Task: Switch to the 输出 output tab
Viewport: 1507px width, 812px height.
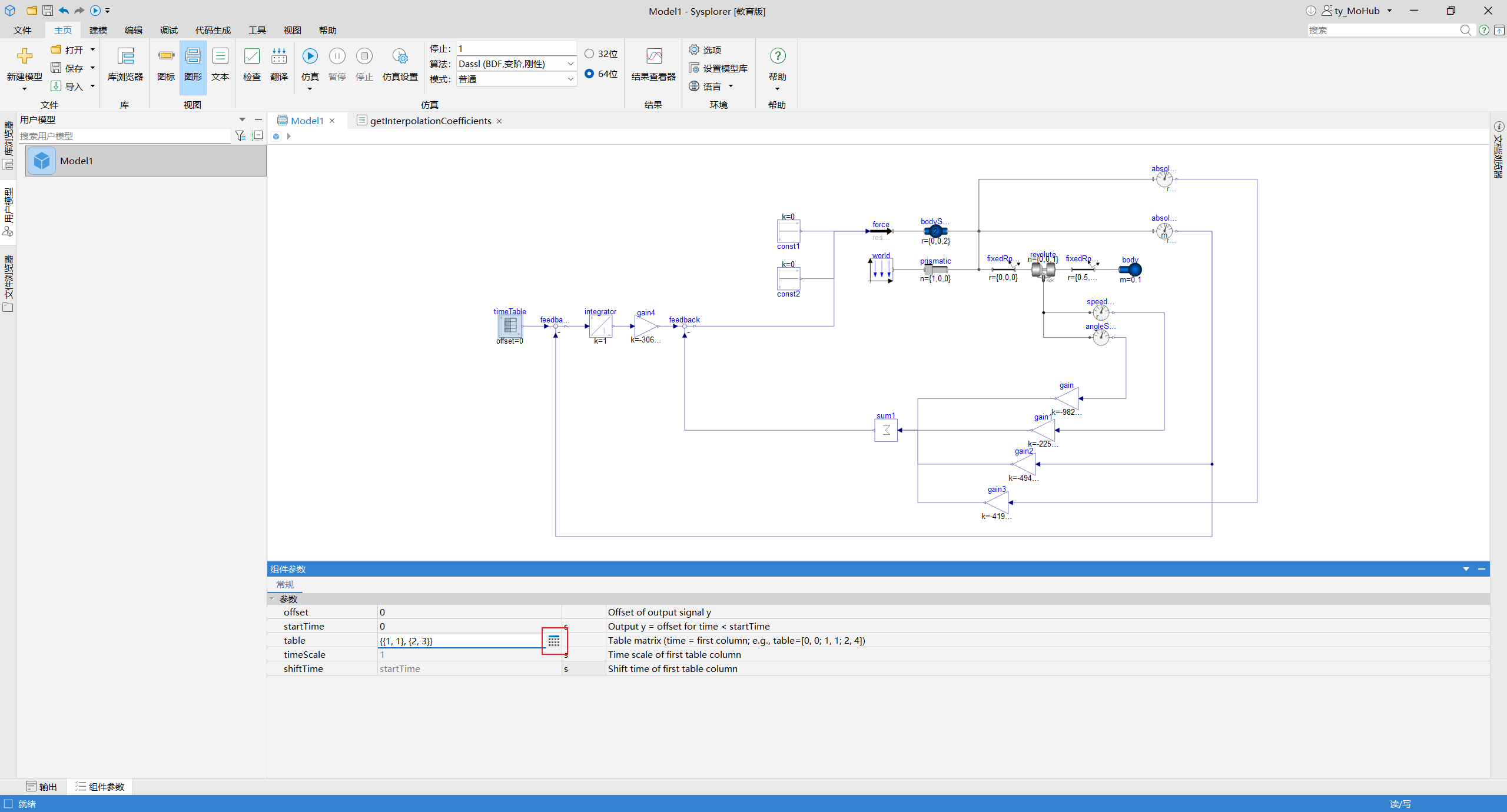Action: click(x=42, y=787)
